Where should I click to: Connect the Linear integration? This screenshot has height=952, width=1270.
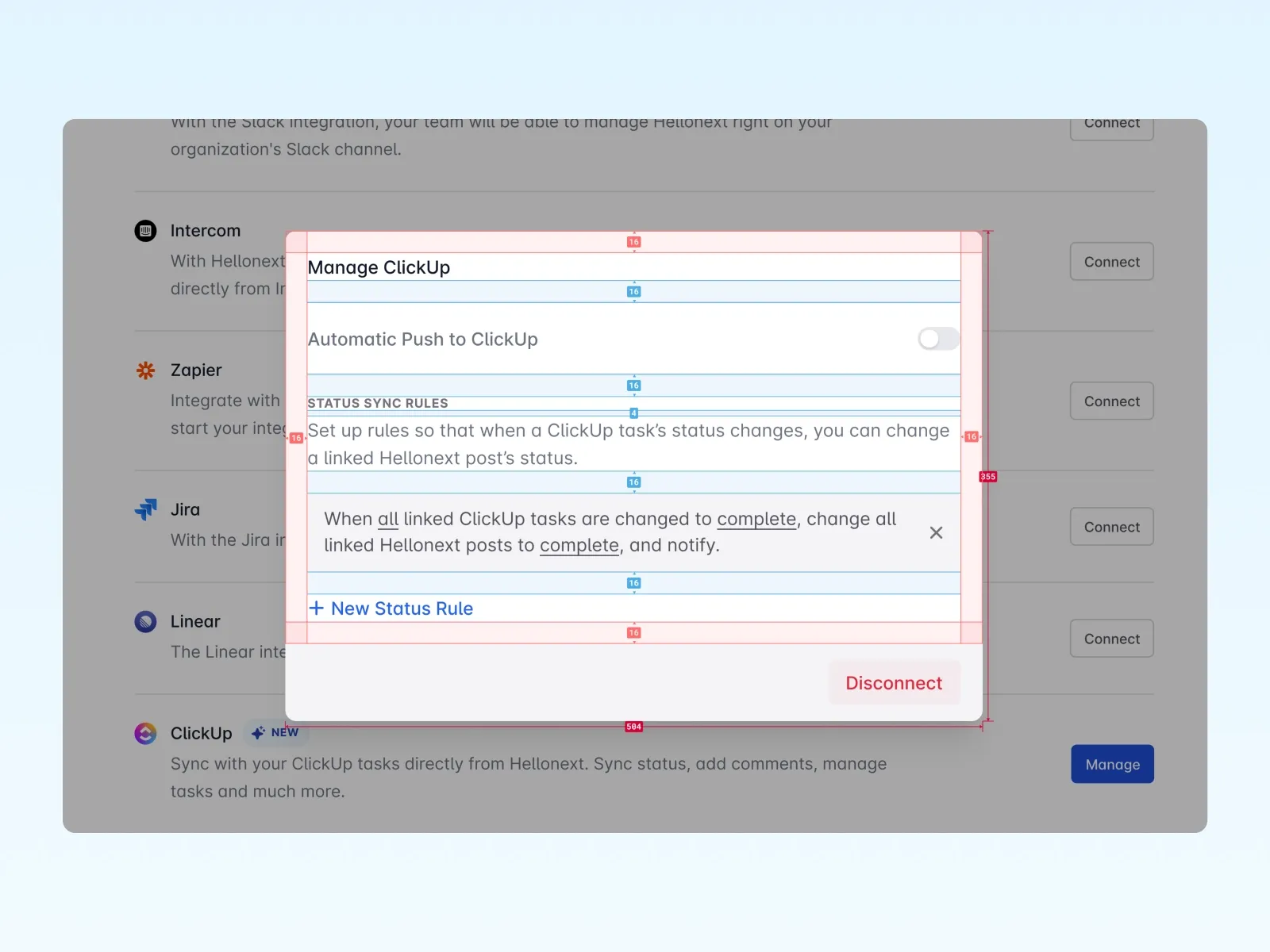coord(1111,639)
